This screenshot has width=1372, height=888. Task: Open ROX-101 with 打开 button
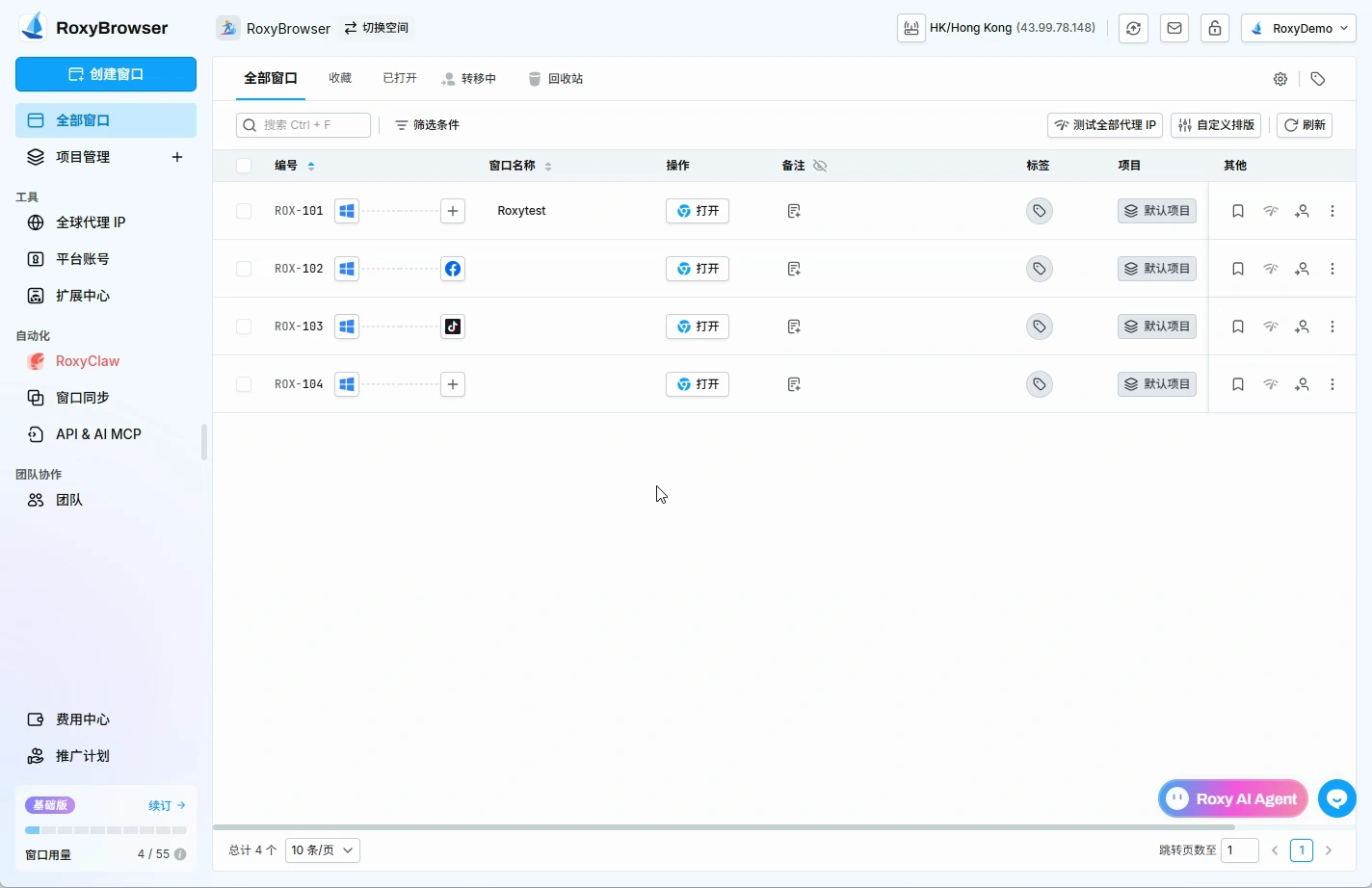point(698,211)
